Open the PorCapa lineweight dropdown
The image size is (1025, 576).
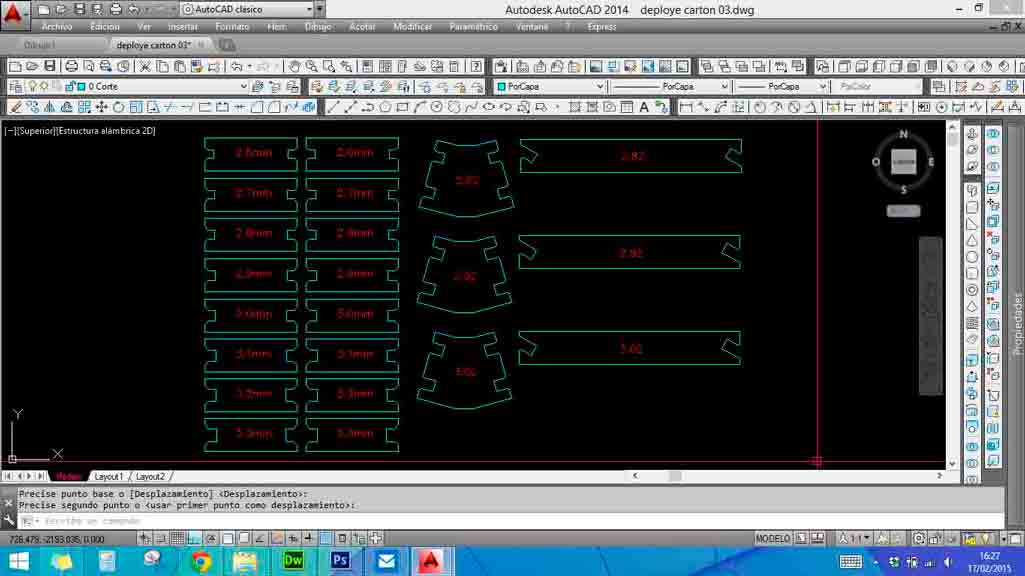tap(822, 86)
